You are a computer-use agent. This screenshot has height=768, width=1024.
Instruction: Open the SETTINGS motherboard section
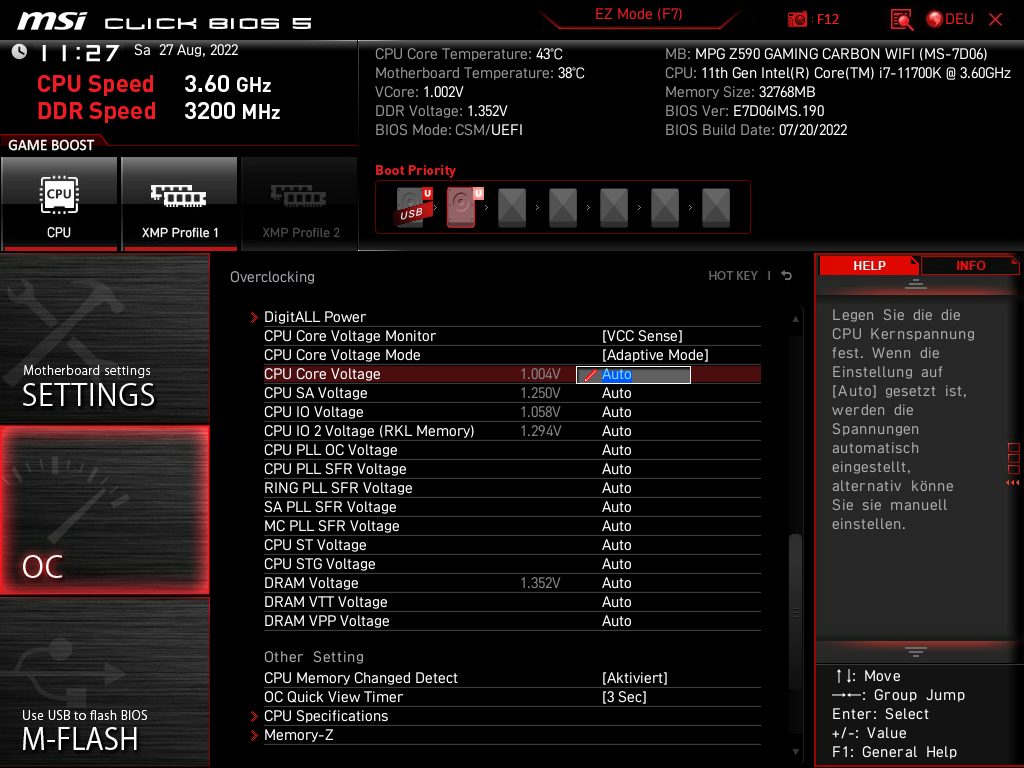point(104,338)
